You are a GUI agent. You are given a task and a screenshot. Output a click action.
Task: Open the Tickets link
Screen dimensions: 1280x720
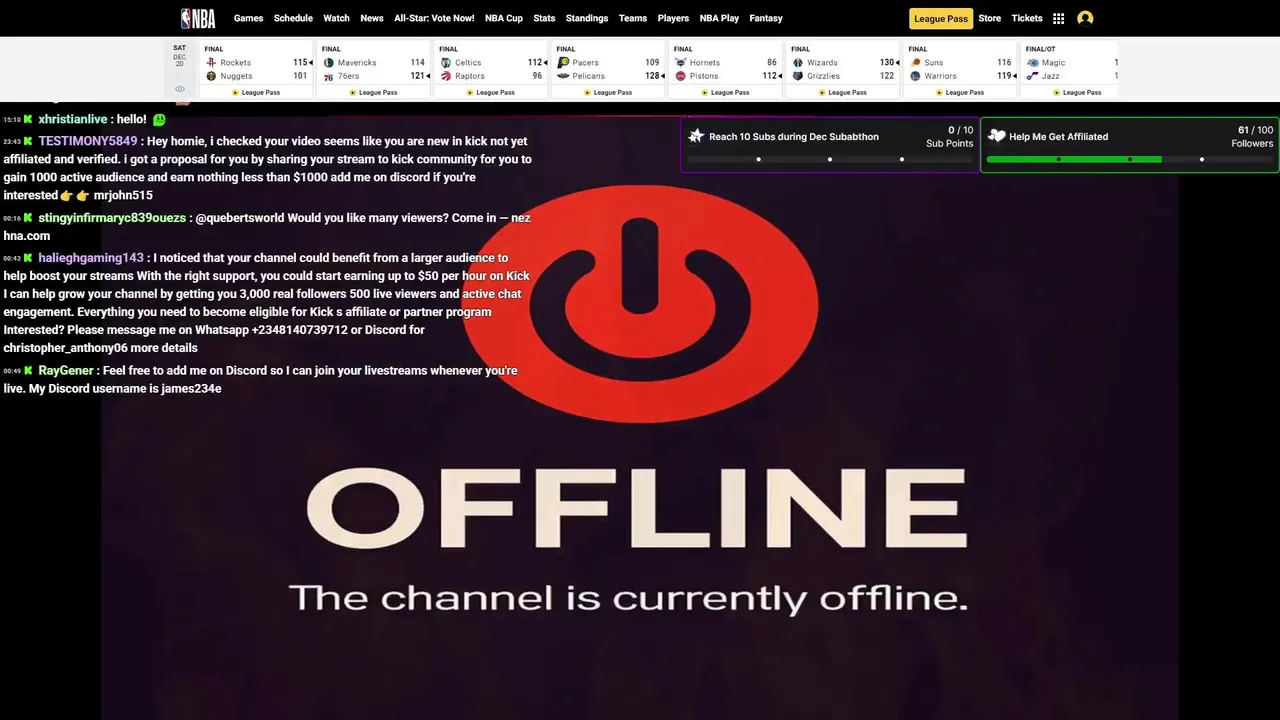pyautogui.click(x=1027, y=18)
